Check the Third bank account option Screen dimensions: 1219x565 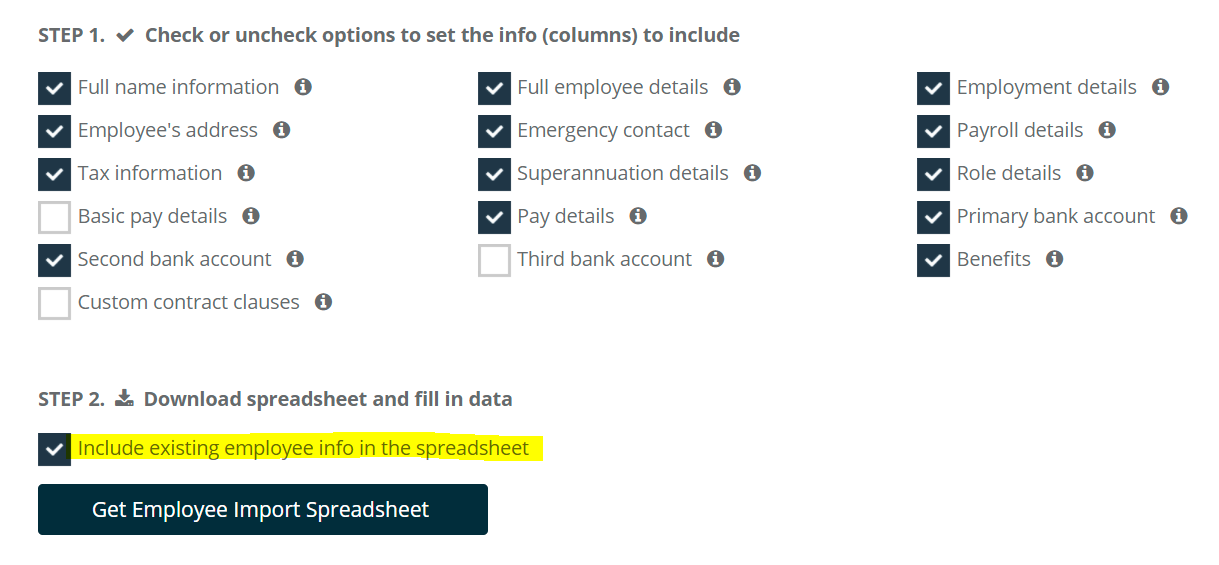pos(494,260)
